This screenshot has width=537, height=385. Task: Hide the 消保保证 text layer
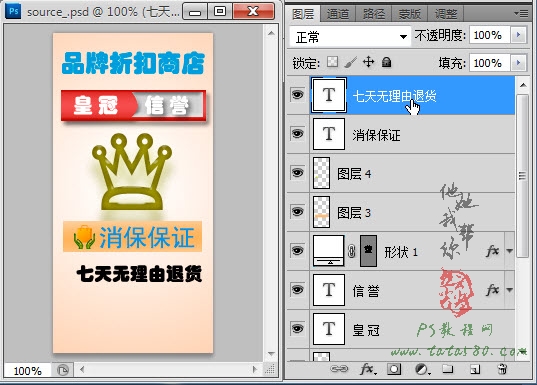point(297,133)
